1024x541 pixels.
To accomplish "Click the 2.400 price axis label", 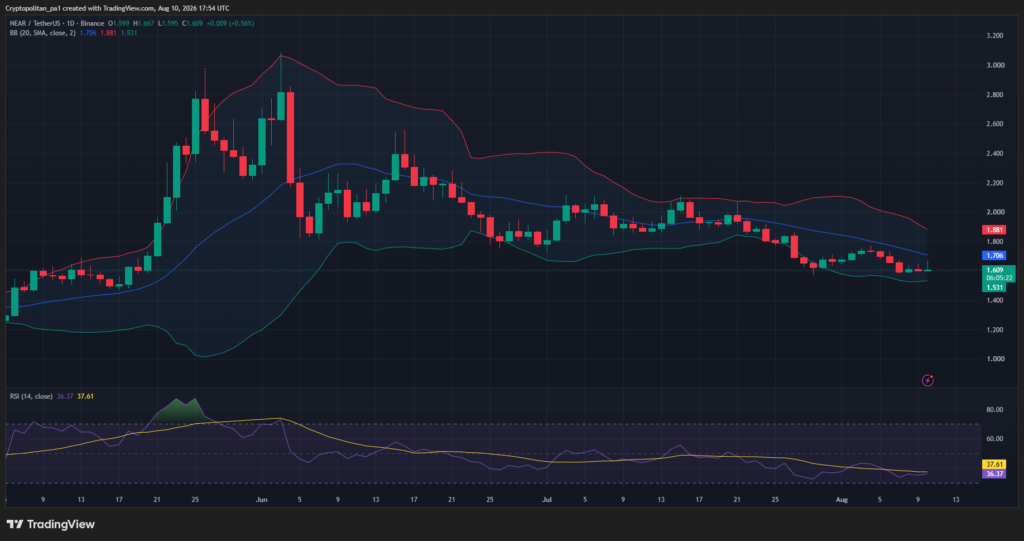I will click(x=995, y=154).
